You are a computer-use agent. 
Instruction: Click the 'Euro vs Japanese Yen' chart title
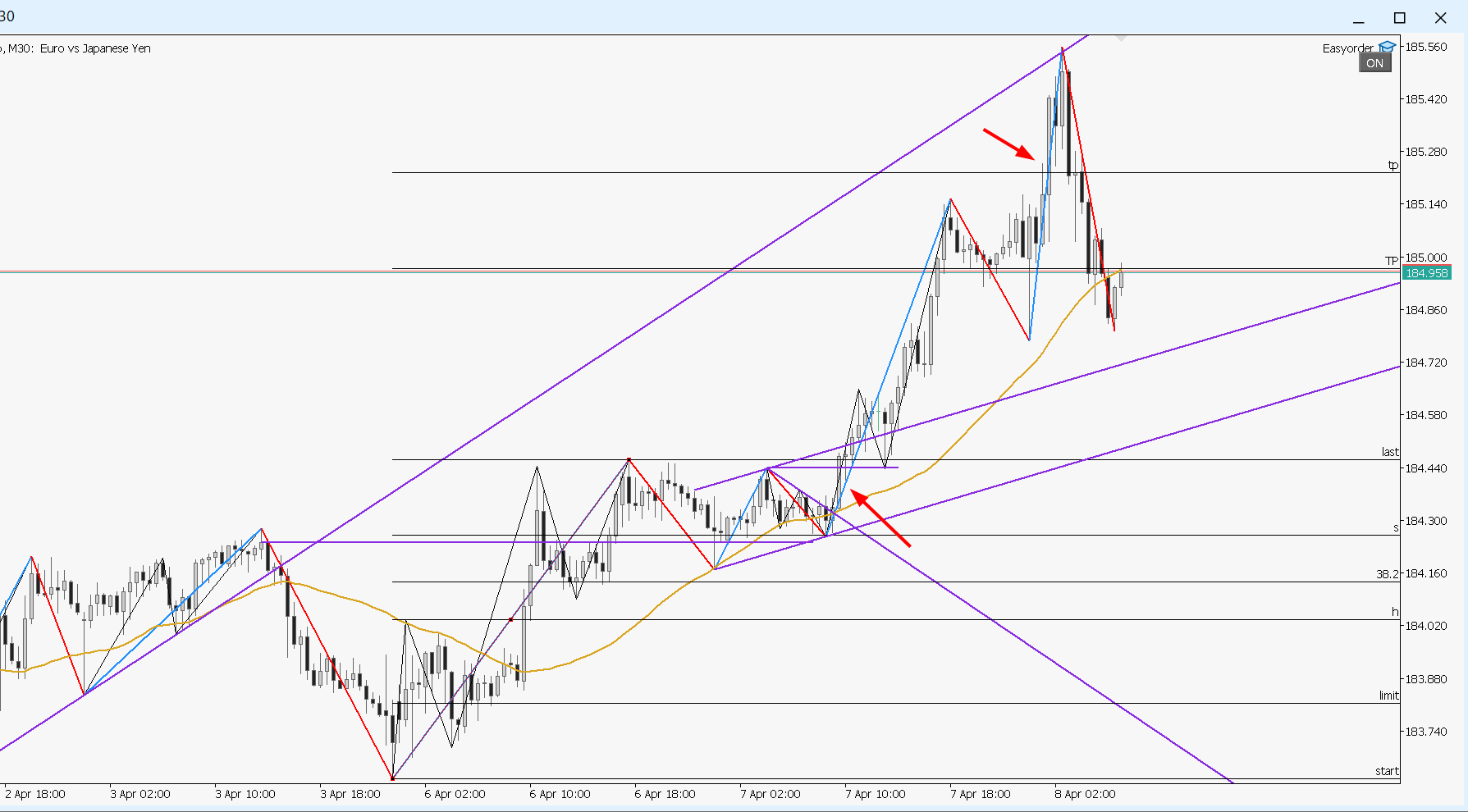click(x=95, y=48)
